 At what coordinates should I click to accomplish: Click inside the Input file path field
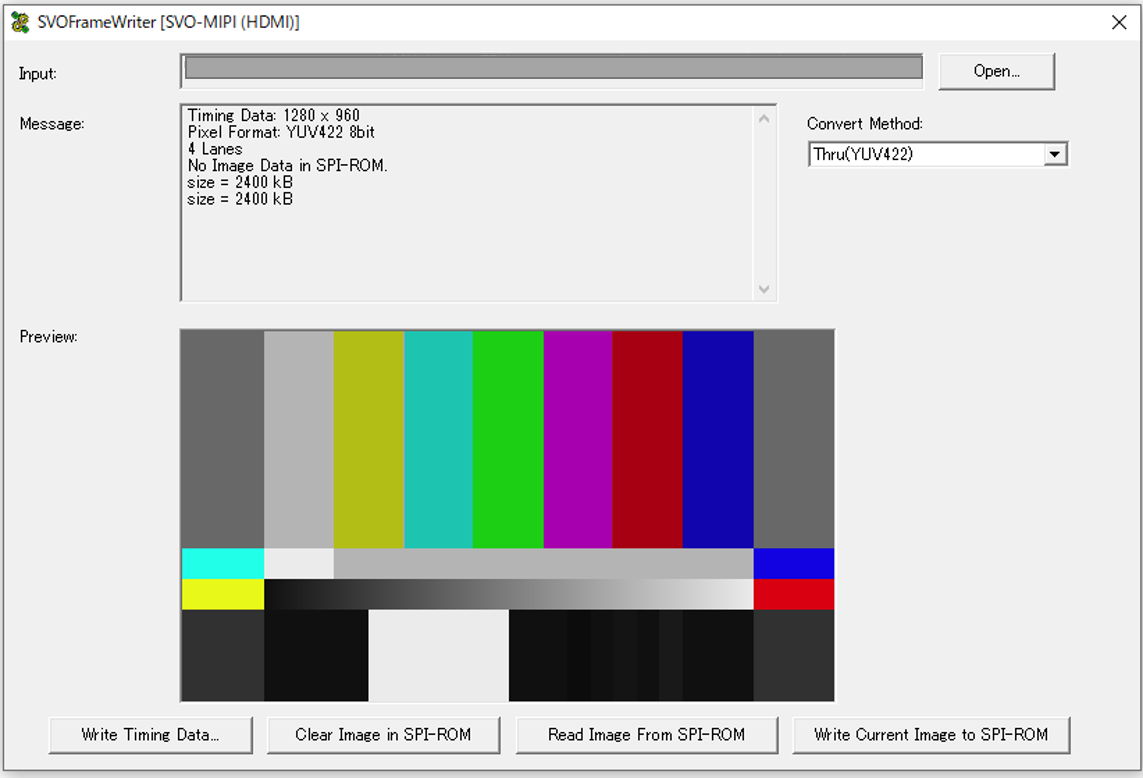coord(553,68)
